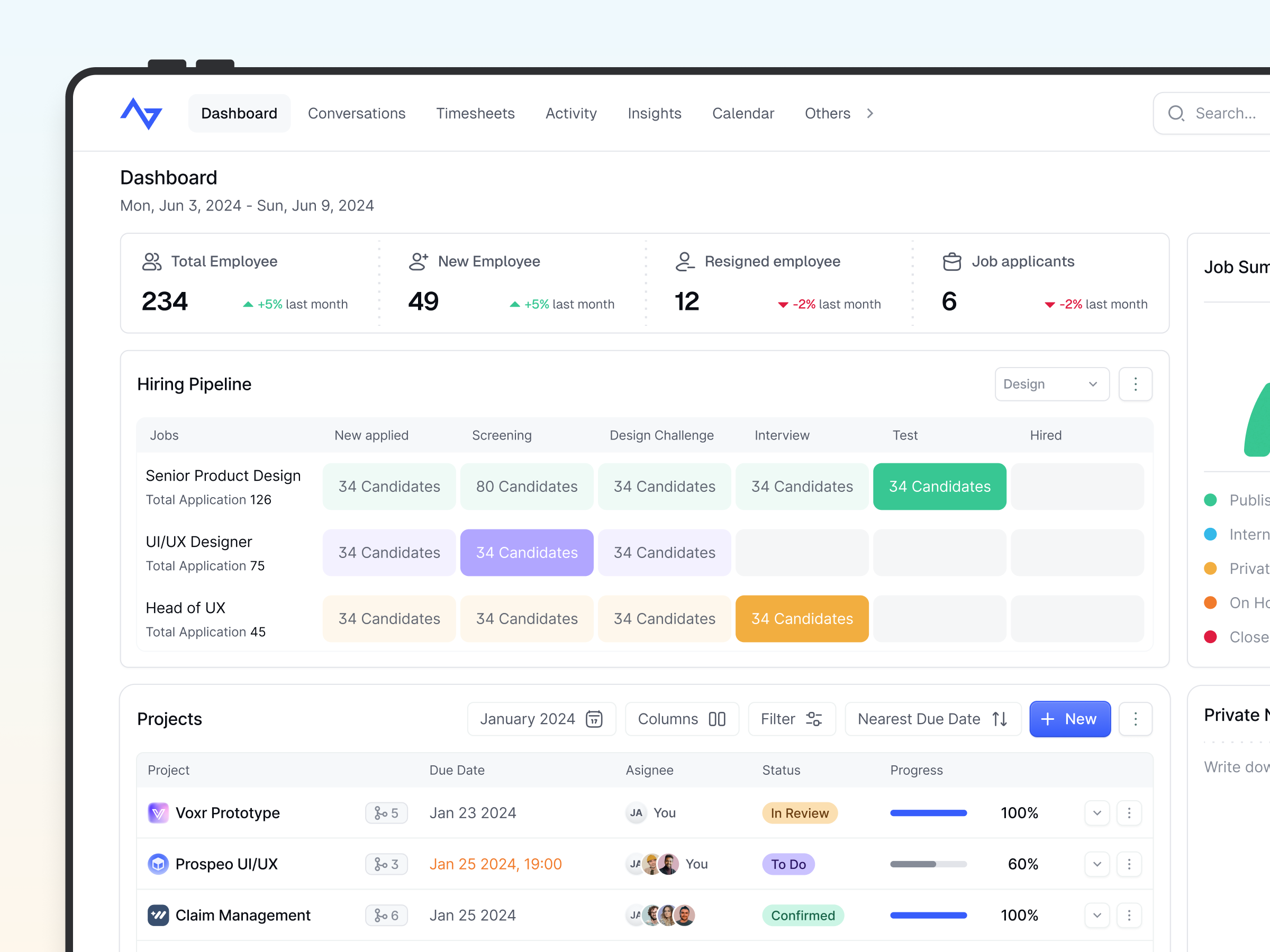This screenshot has height=952, width=1270.
Task: Click the branch icon showing 5 on Voxr Prototype
Action: click(x=386, y=812)
